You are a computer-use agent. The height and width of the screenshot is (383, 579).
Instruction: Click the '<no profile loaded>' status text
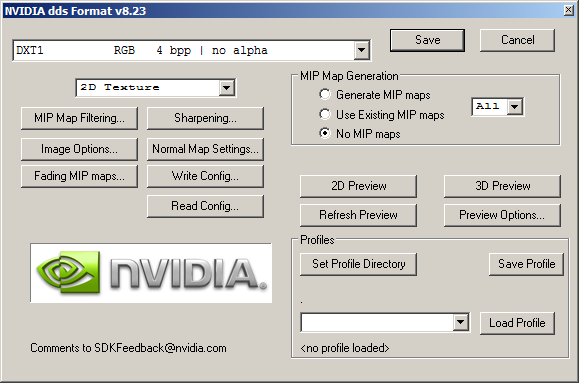pos(345,348)
